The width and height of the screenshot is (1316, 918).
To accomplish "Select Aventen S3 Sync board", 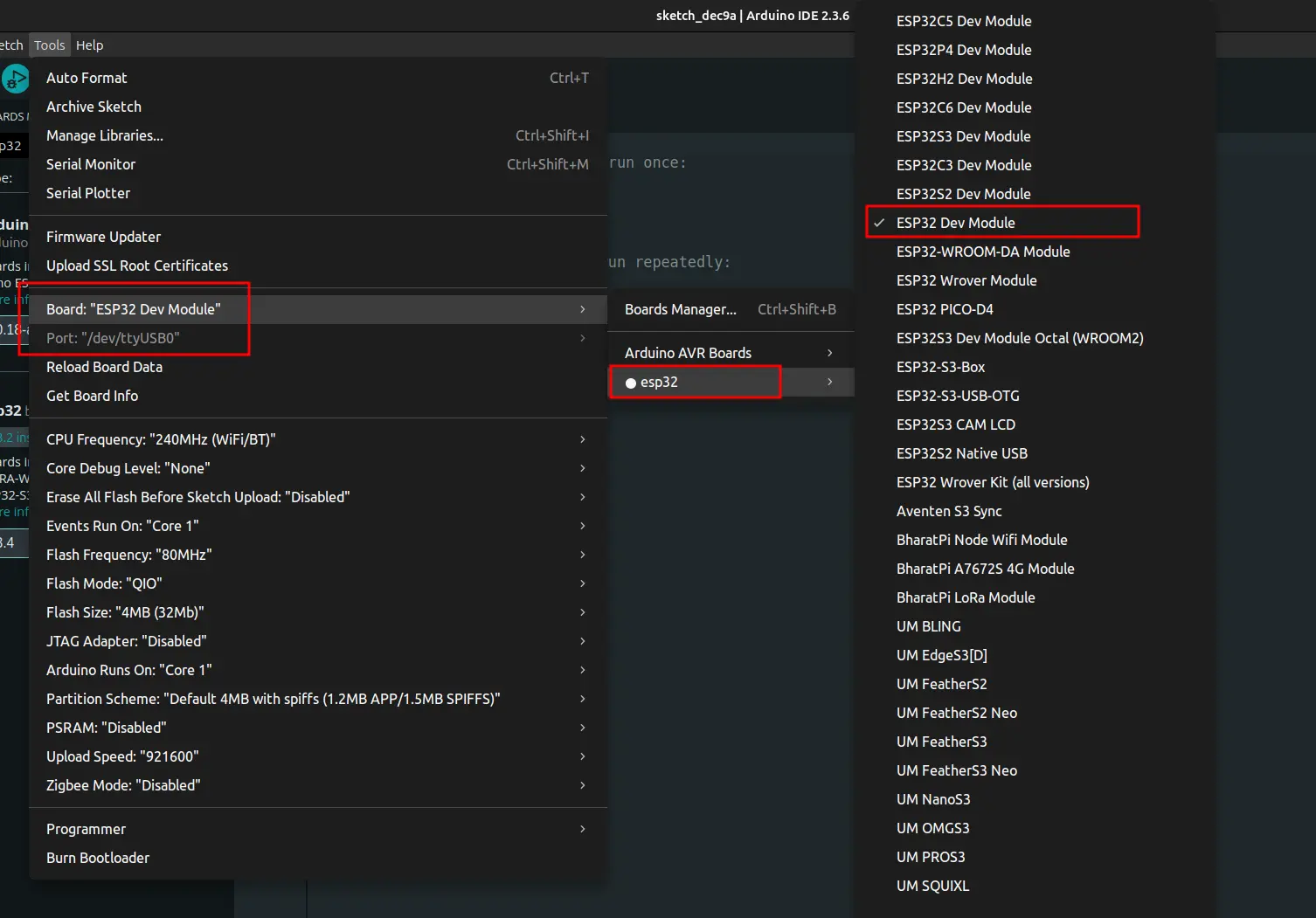I will [x=1035, y=511].
